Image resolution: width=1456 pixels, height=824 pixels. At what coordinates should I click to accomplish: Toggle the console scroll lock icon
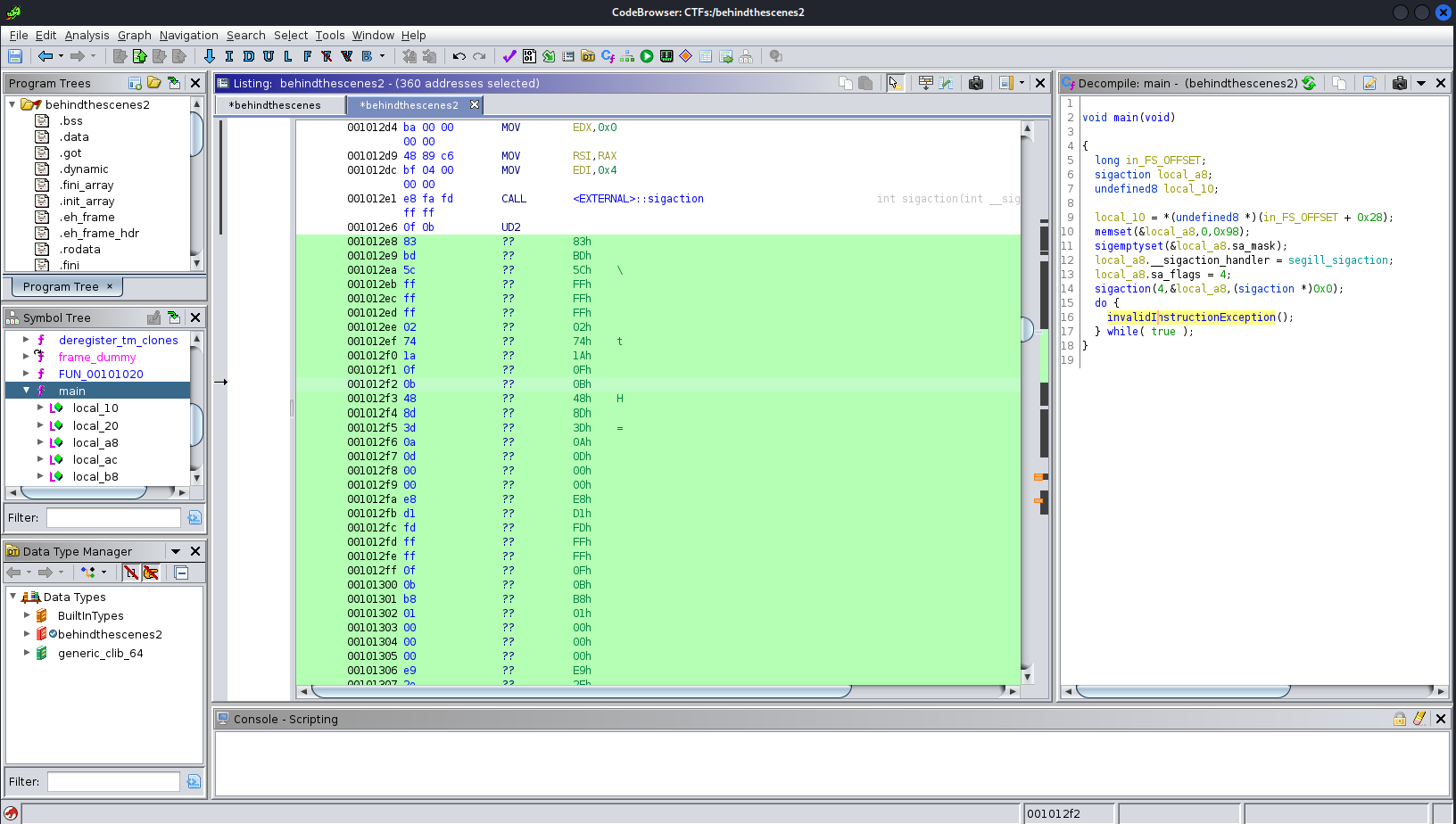coord(1400,719)
